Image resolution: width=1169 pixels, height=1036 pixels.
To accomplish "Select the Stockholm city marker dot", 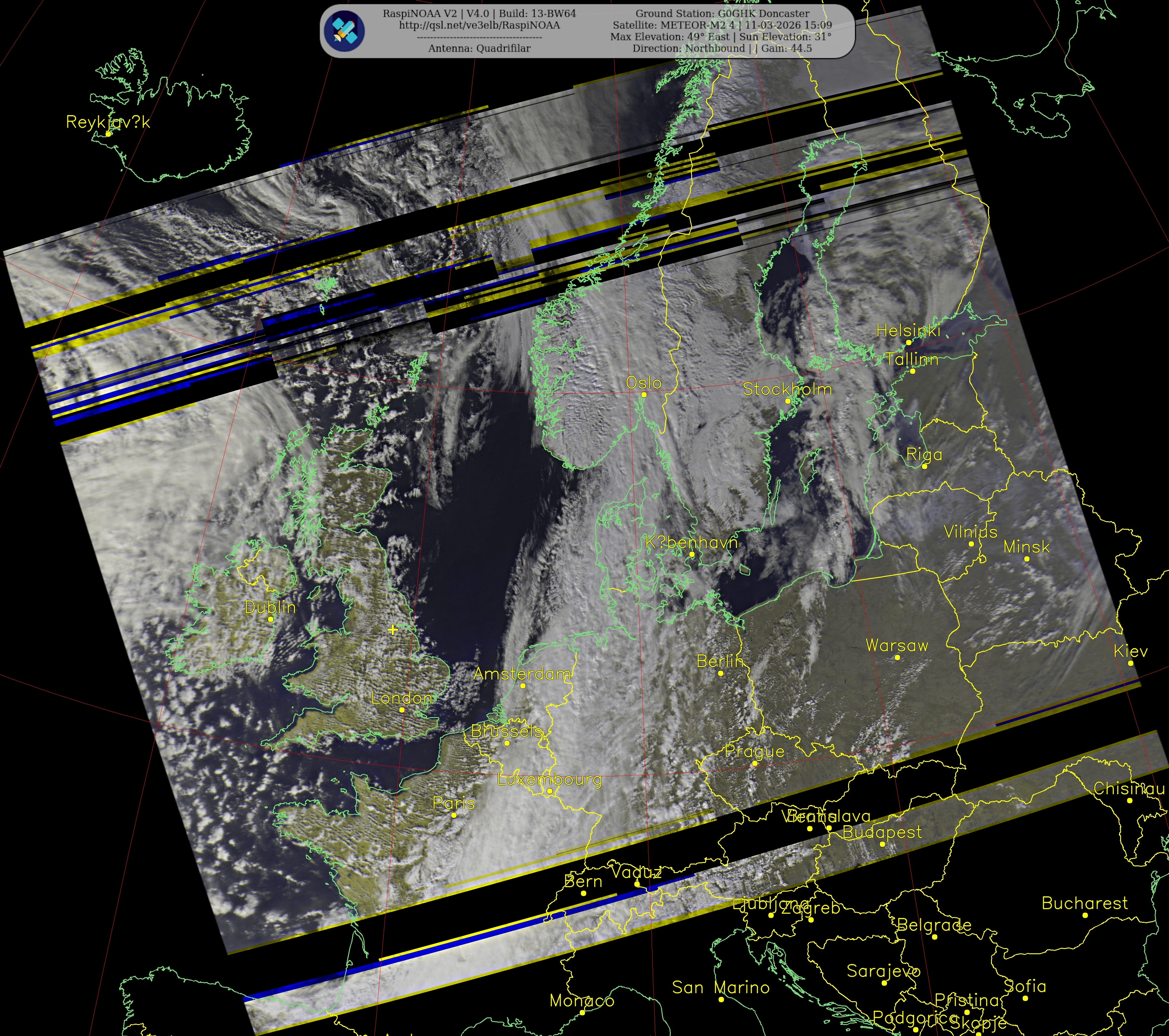I will click(788, 401).
